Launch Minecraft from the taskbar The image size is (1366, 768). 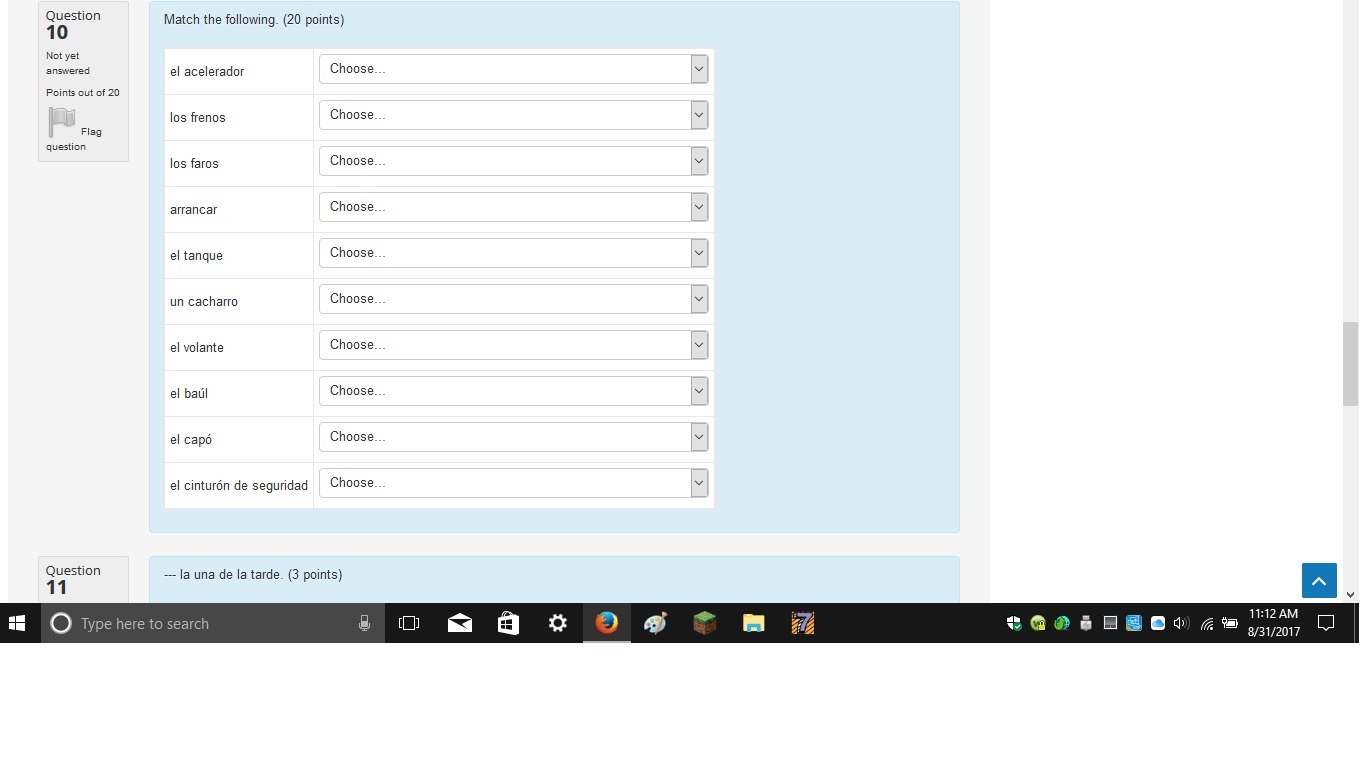(705, 623)
